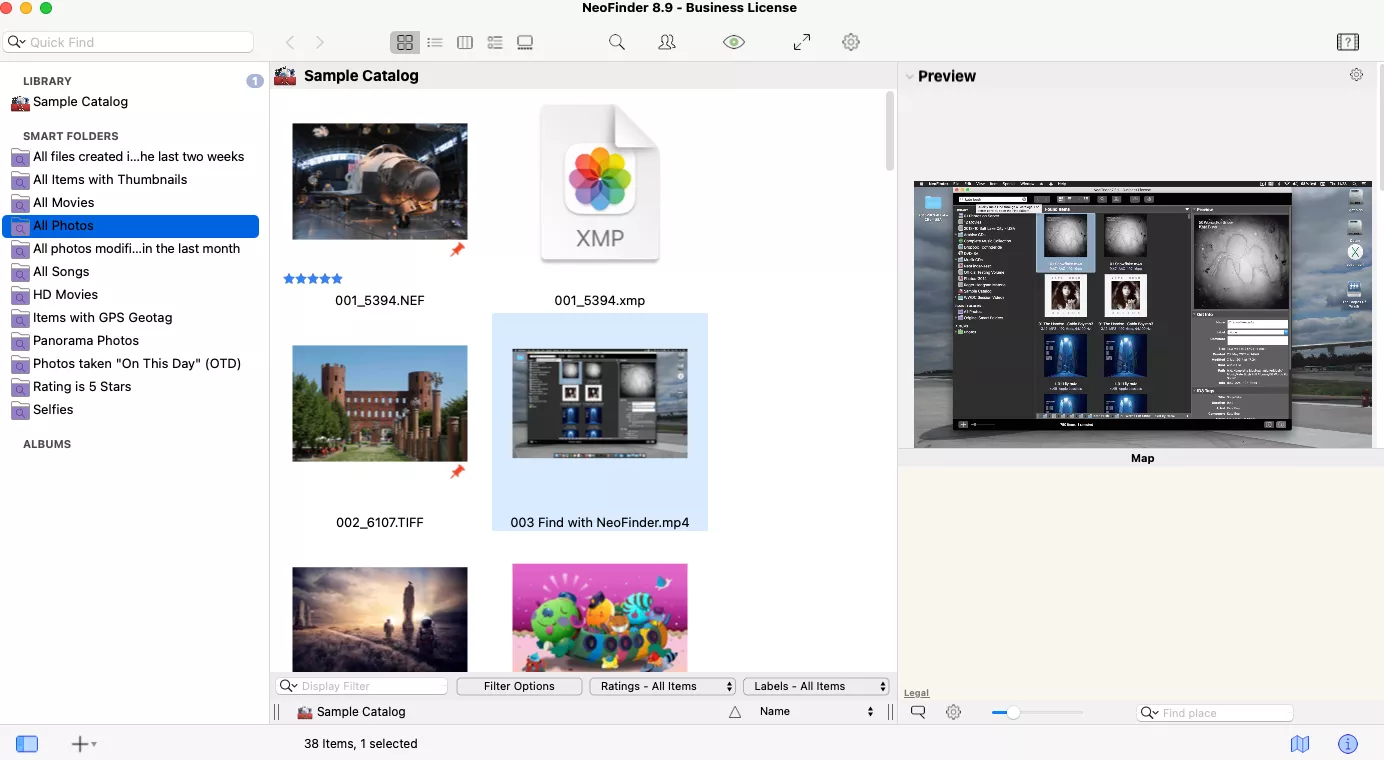
Task: Select the 002_6107.TIFF thumbnail
Action: click(x=379, y=403)
